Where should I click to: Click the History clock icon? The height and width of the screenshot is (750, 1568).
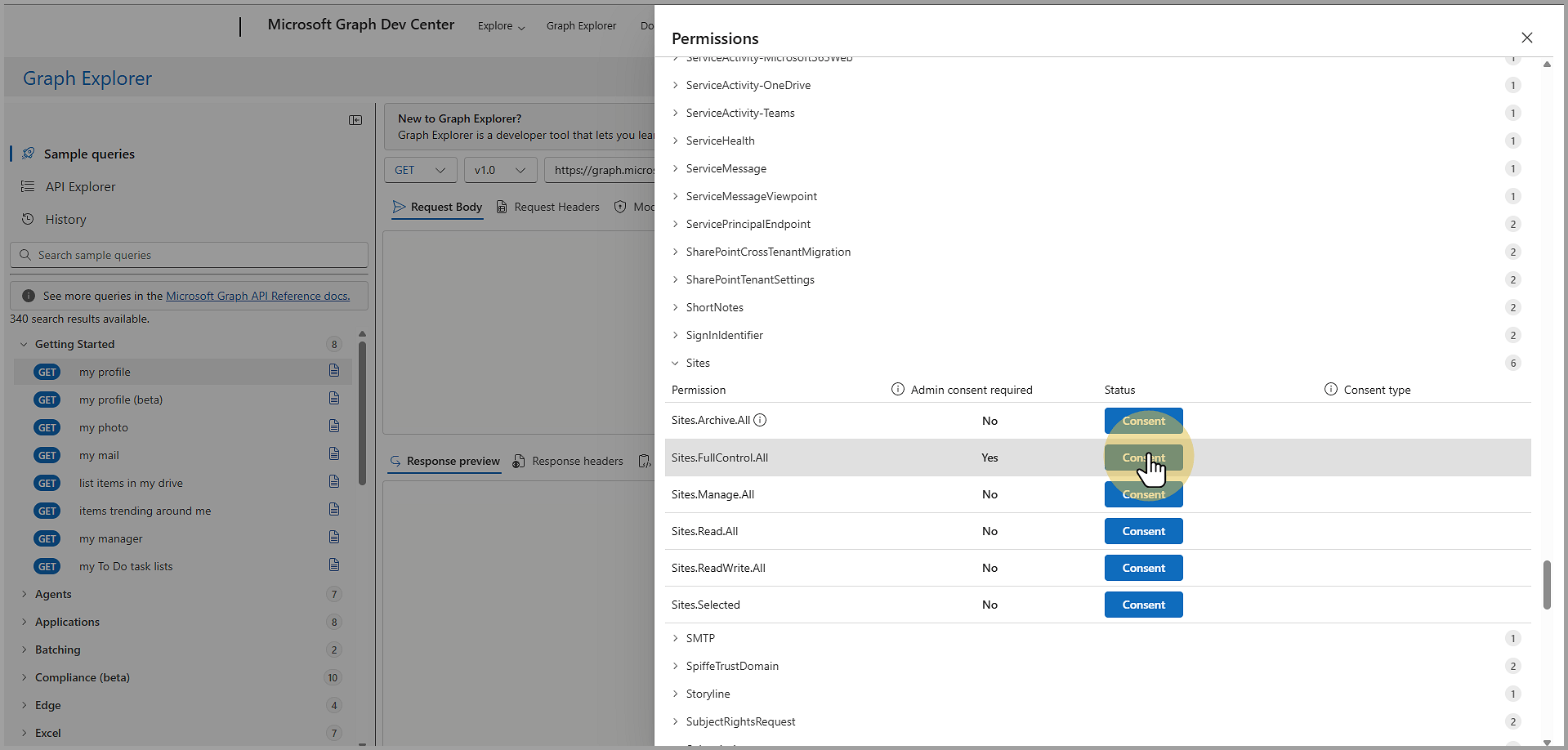point(28,219)
